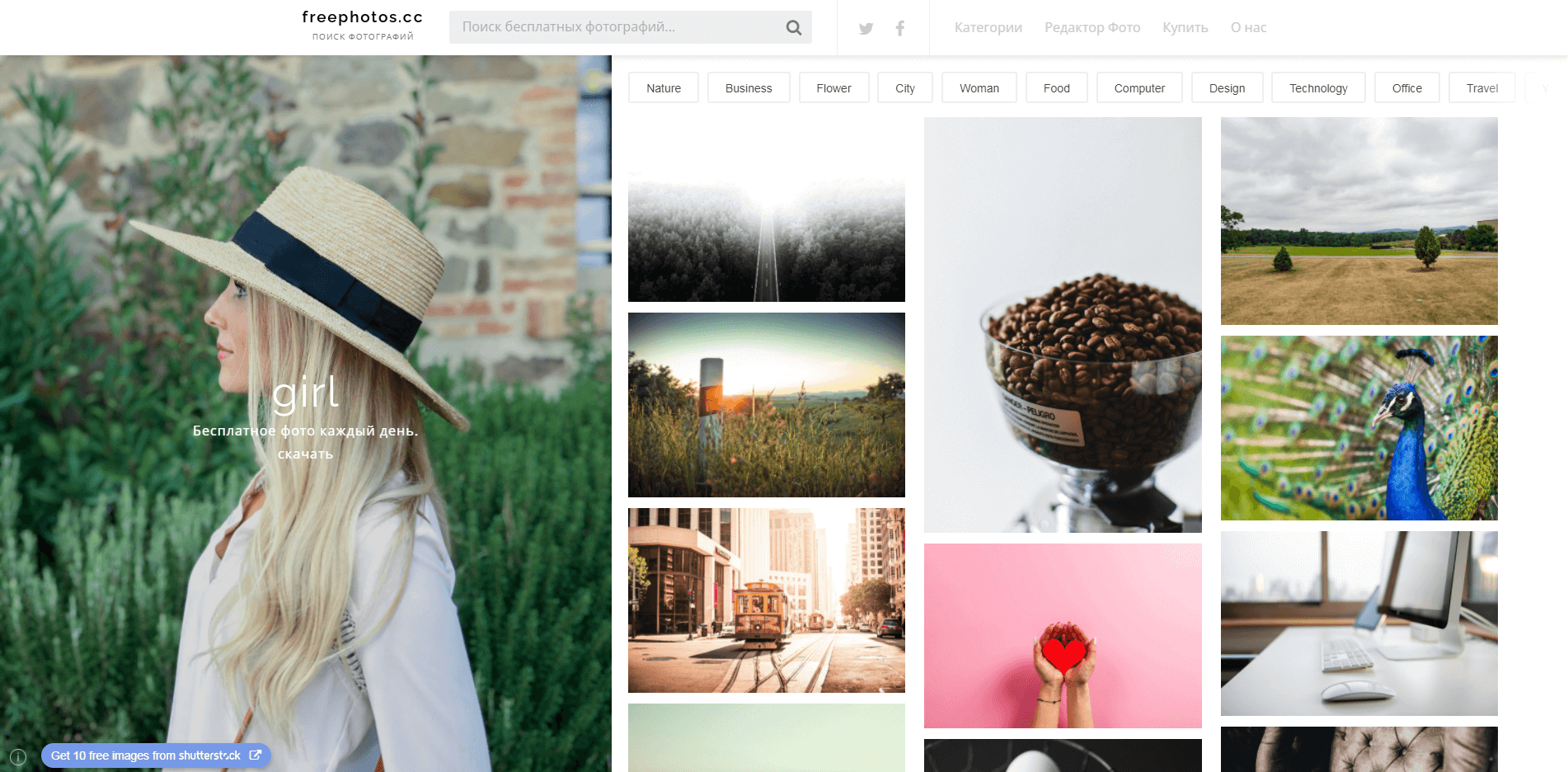Click the 'girl' hero title text
The image size is (1568, 772).
pyautogui.click(x=305, y=393)
